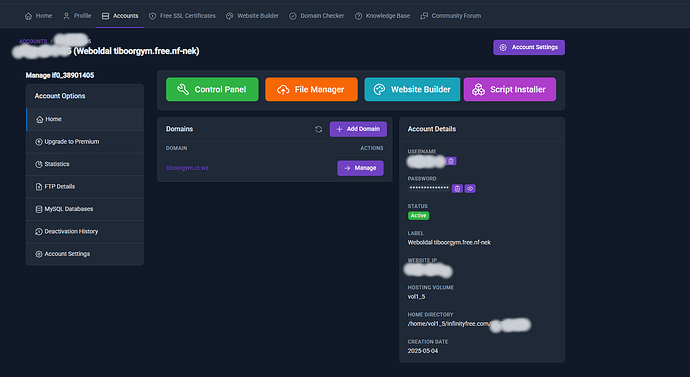The image size is (690, 377).
Task: View FTP Details
Action: pyautogui.click(x=85, y=187)
